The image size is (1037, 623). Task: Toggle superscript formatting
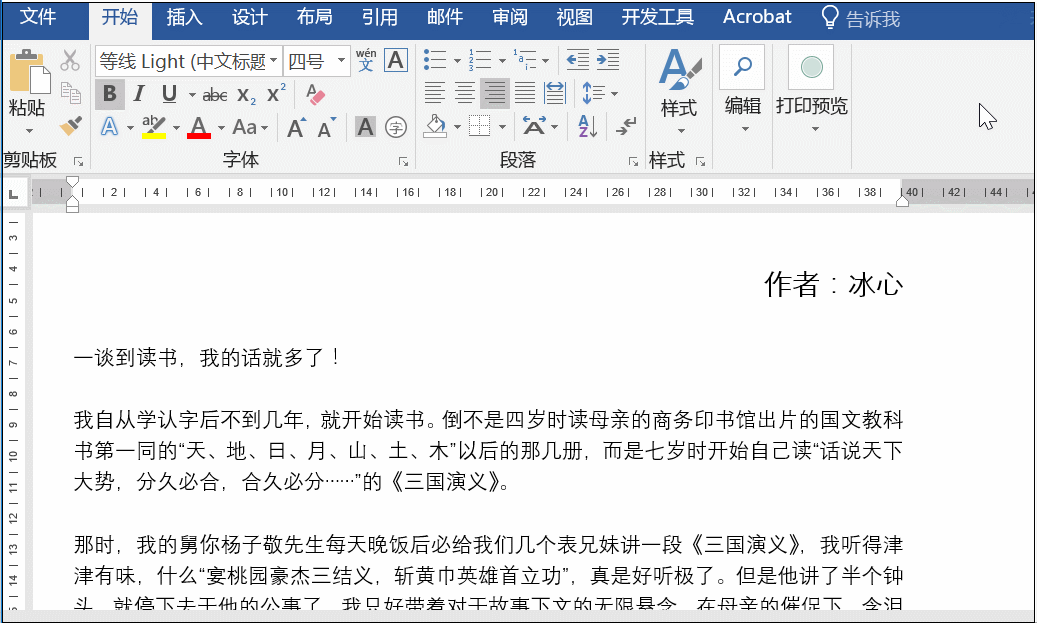tap(276, 94)
